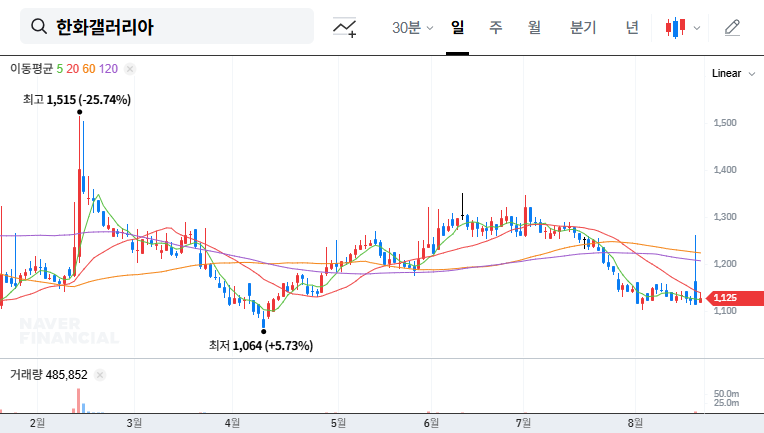Click the 최저 1,064 low label
Screen dimensions: 764x433
pyautogui.click(x=261, y=345)
